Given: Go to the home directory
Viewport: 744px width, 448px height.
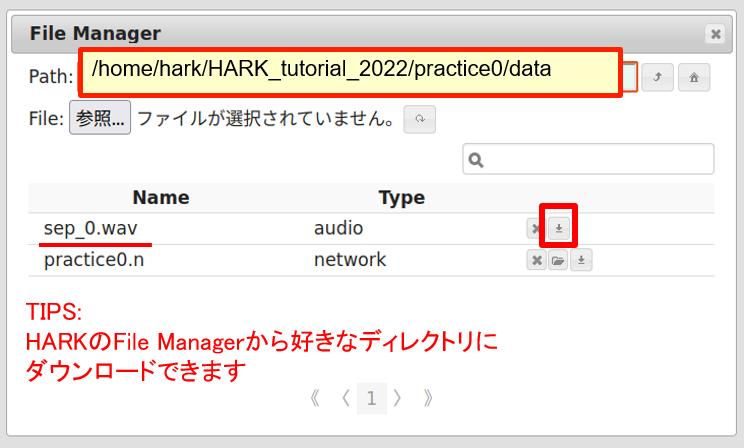Looking at the screenshot, I should click(x=693, y=77).
